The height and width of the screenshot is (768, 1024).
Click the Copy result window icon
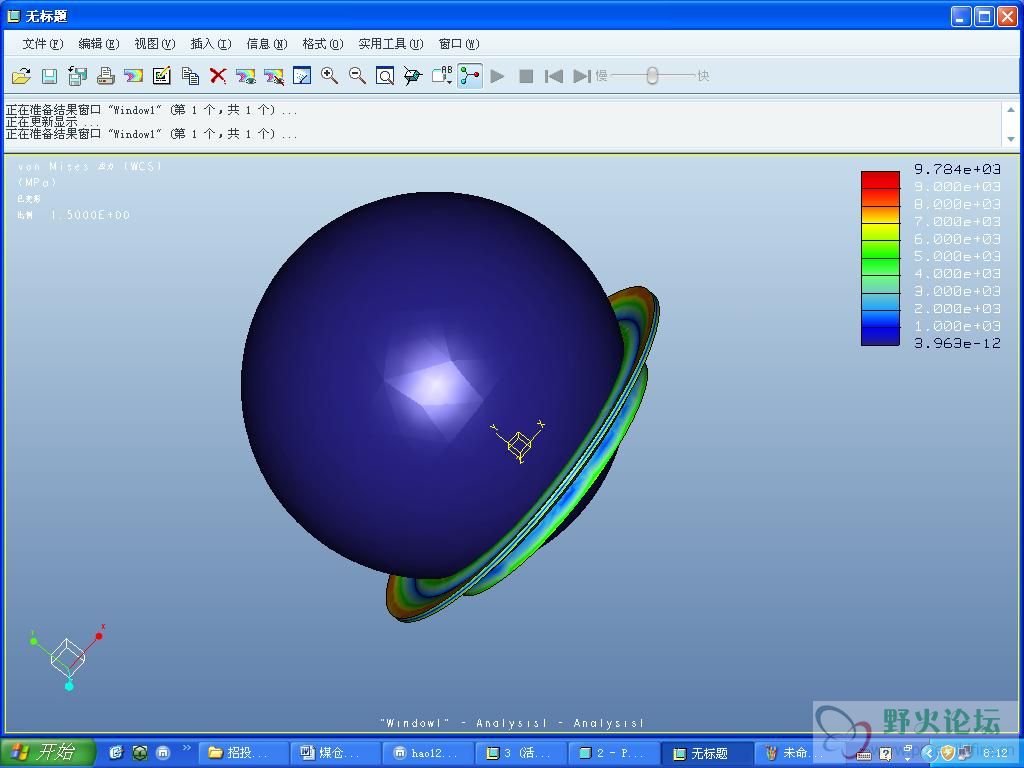[190, 76]
